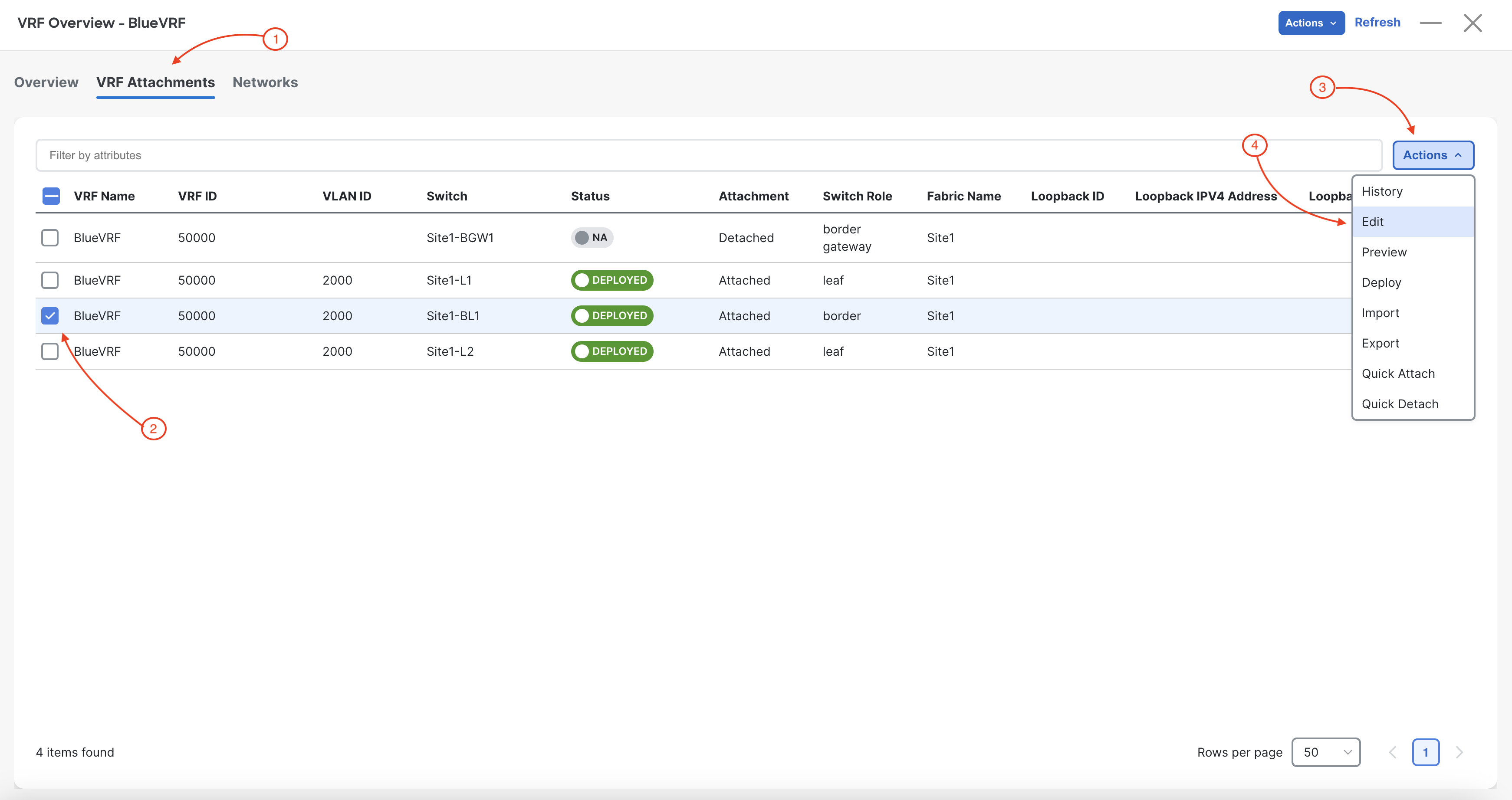The width and height of the screenshot is (1512, 800).
Task: Choose History from Actions menu
Action: [x=1413, y=191]
